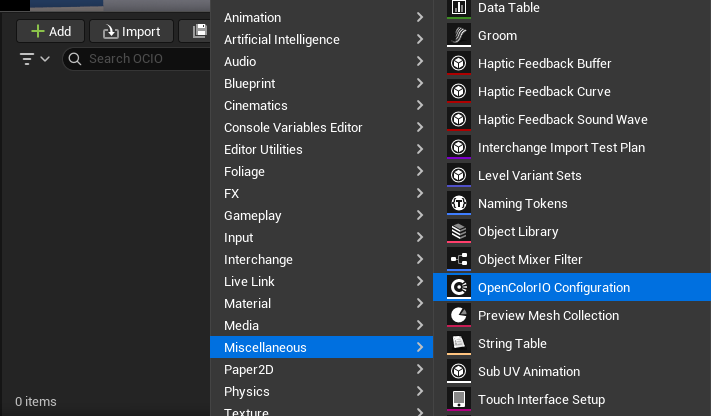Click the Save All icon button
The height and width of the screenshot is (416, 711).
(x=200, y=31)
